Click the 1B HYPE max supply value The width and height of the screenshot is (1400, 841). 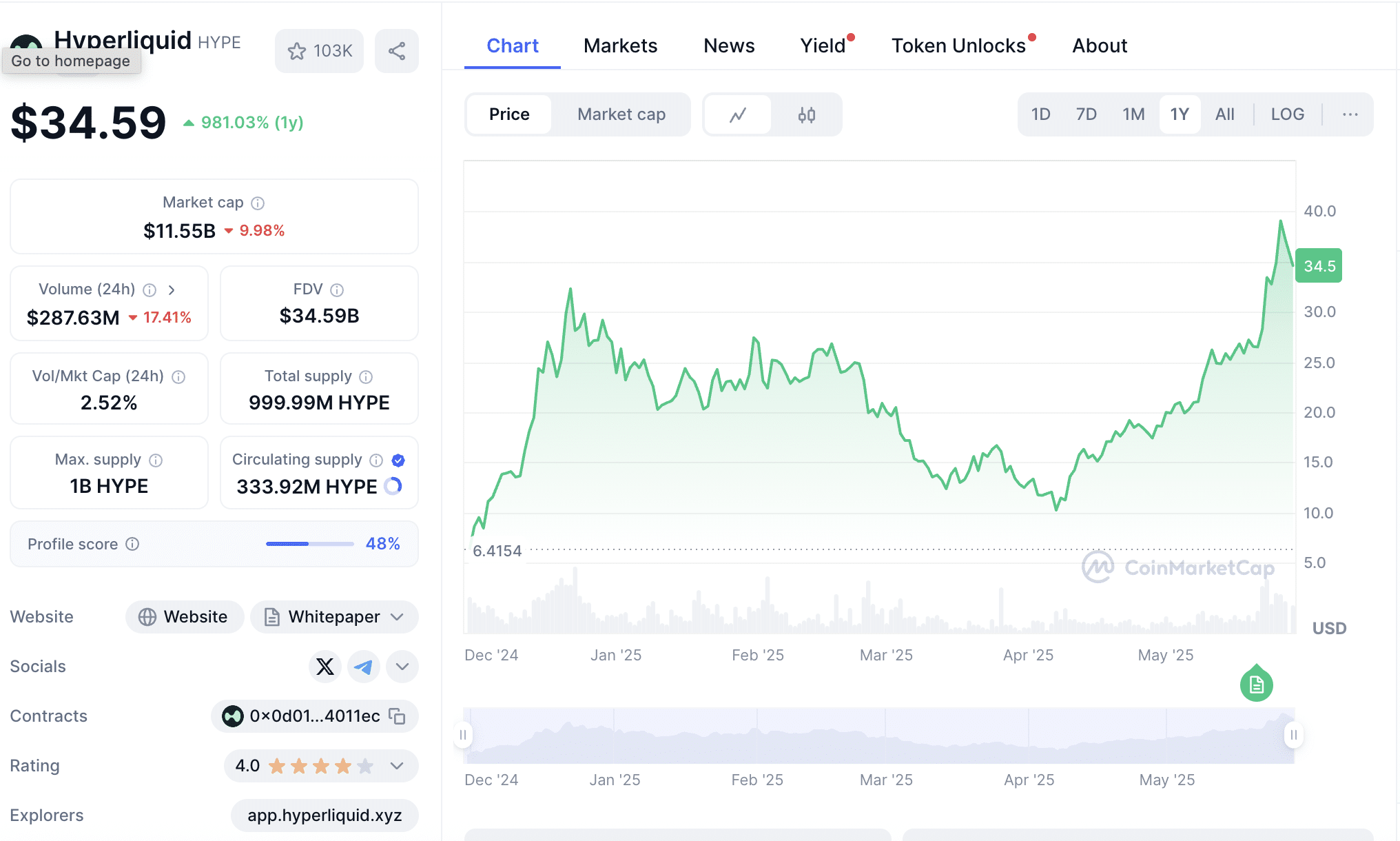point(109,486)
